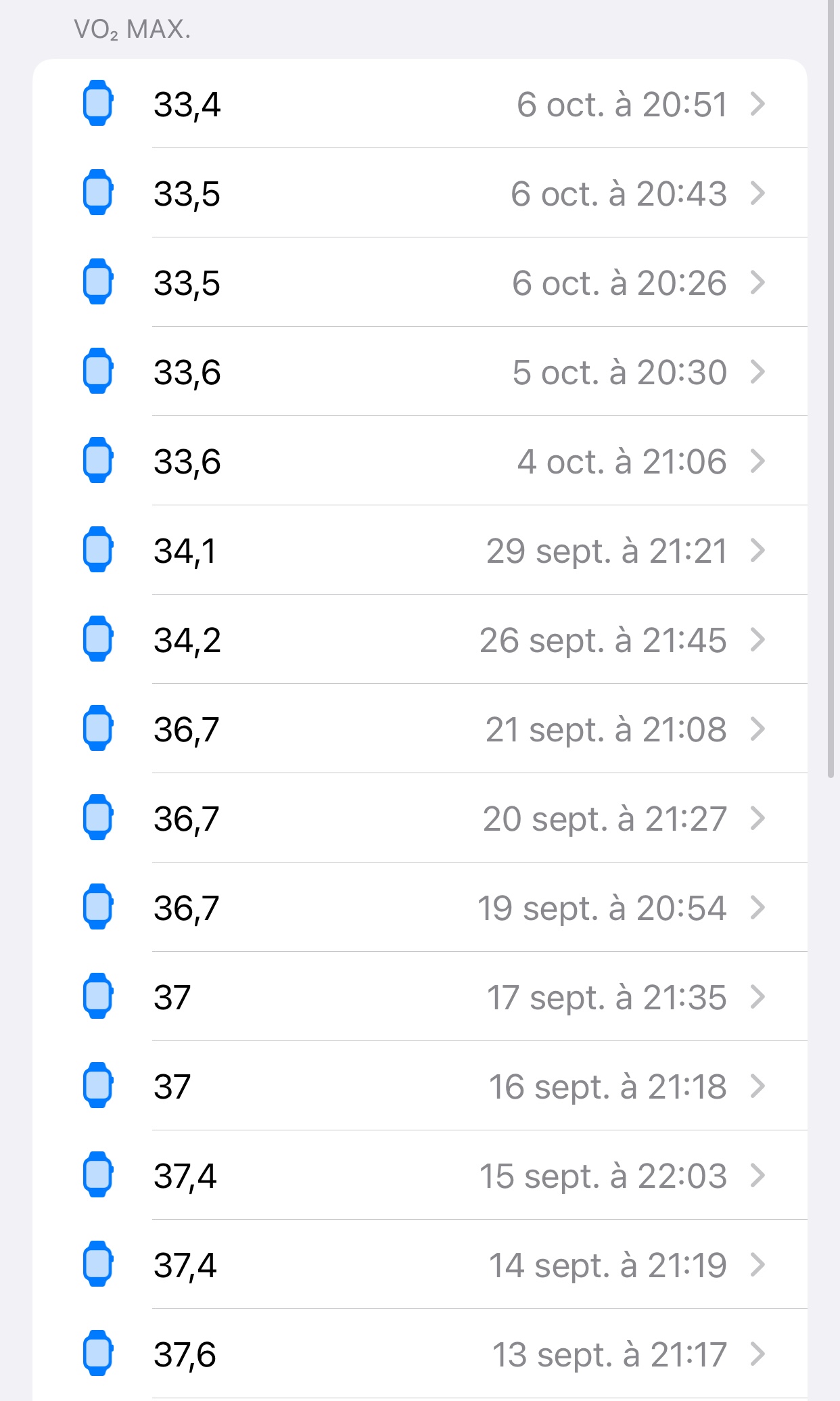Open chevron for 14 sept. à 21:19
Viewport: 840px width, 1401px height.
tap(757, 1265)
